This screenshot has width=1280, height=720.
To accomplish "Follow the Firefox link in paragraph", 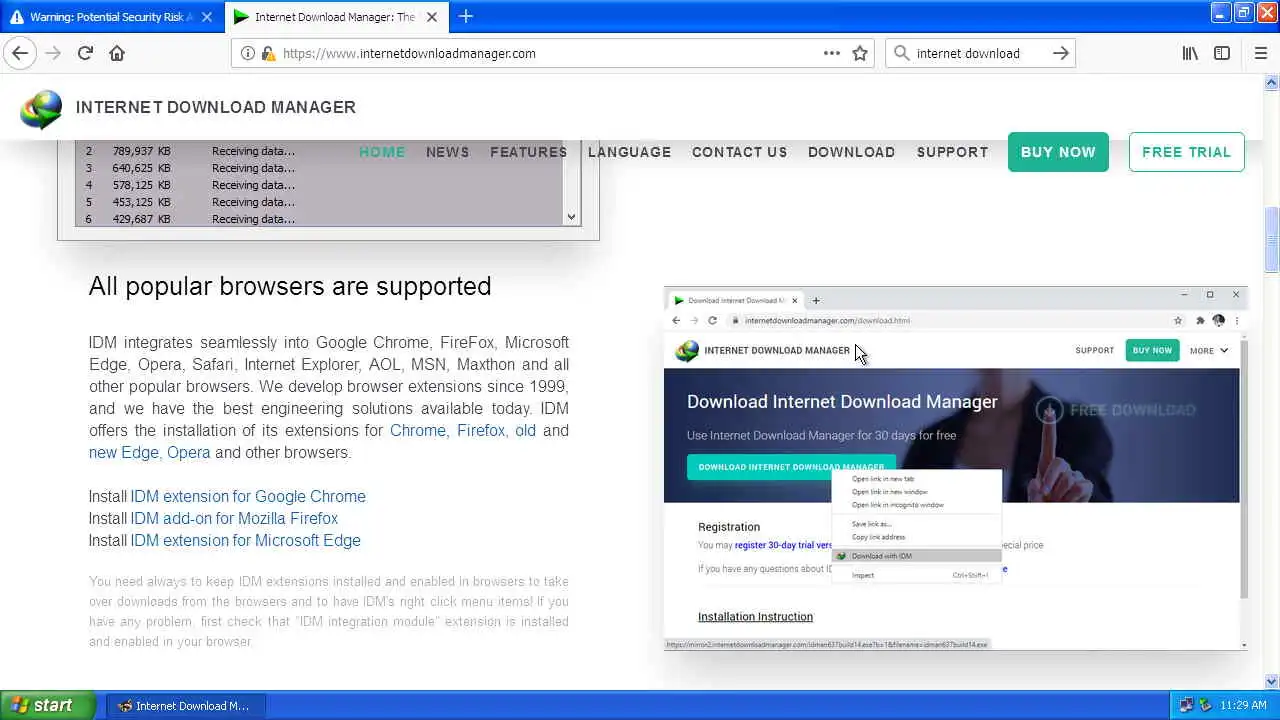I will tap(481, 430).
